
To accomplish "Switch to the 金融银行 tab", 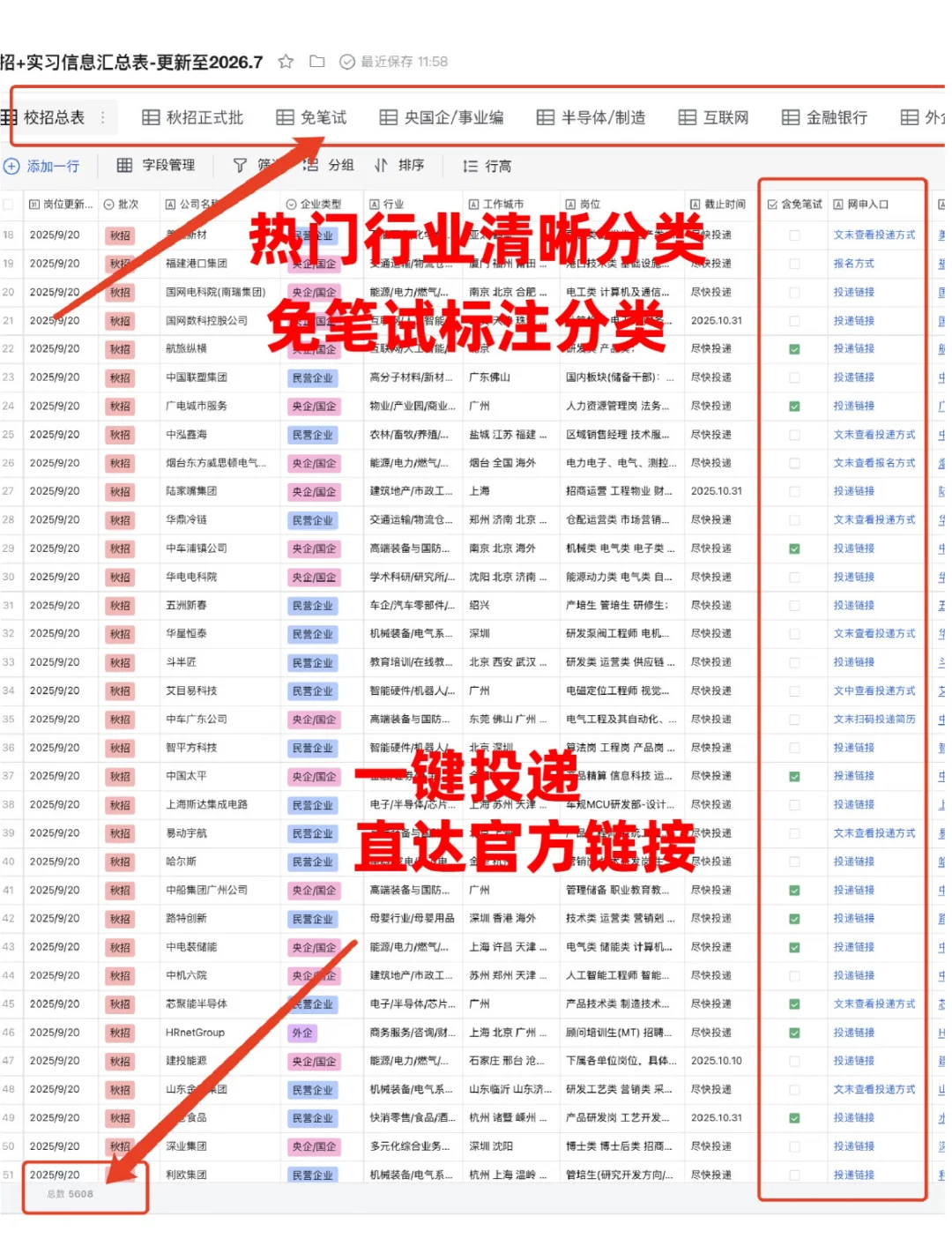I will tap(825, 117).
